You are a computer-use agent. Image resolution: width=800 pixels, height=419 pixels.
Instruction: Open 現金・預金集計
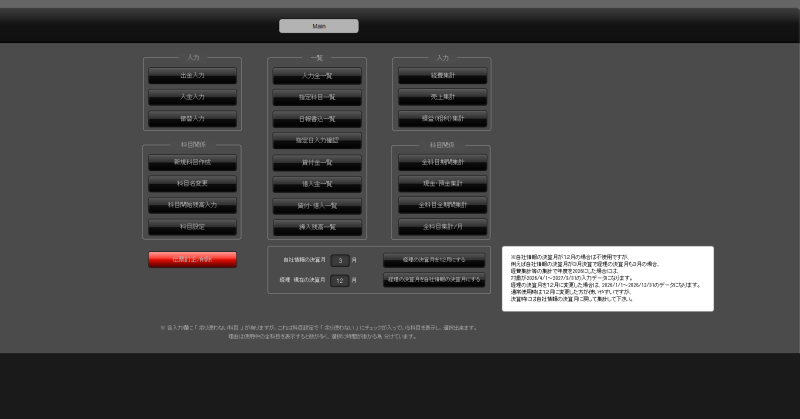[x=442, y=184]
